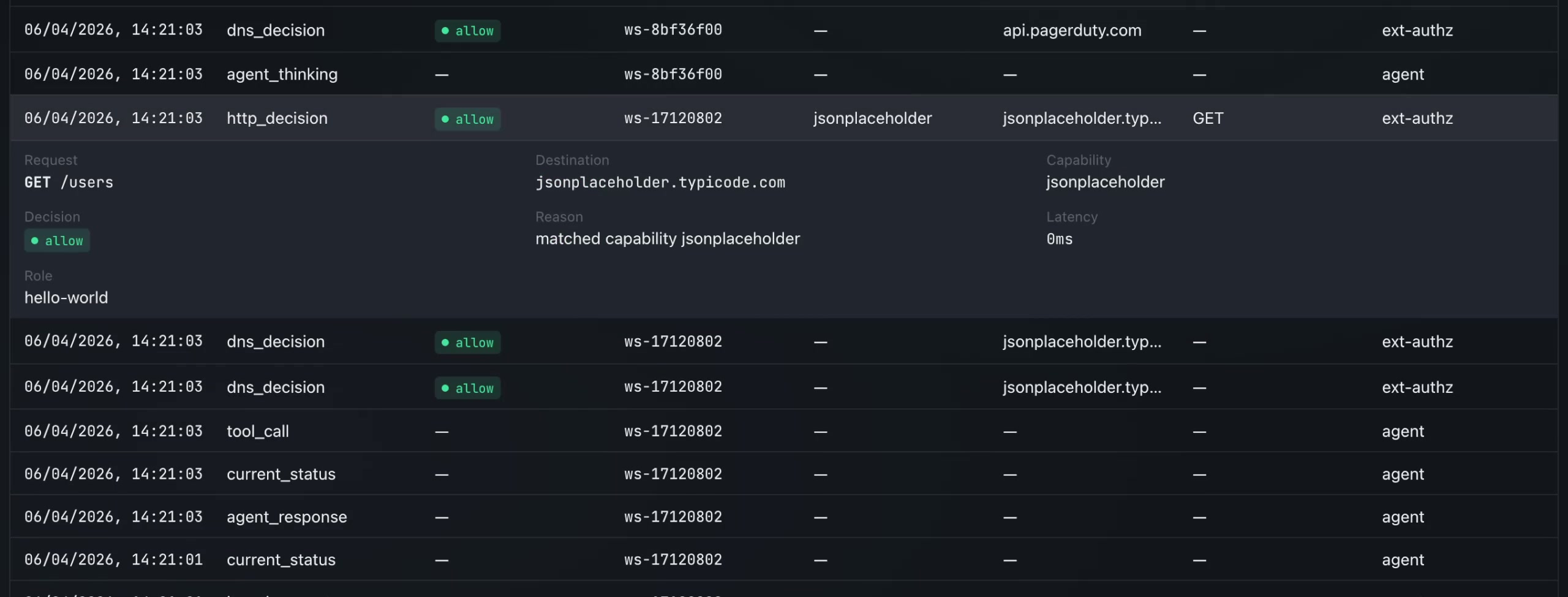Select the ws-8bf36f00 workspace identifier

point(672,30)
